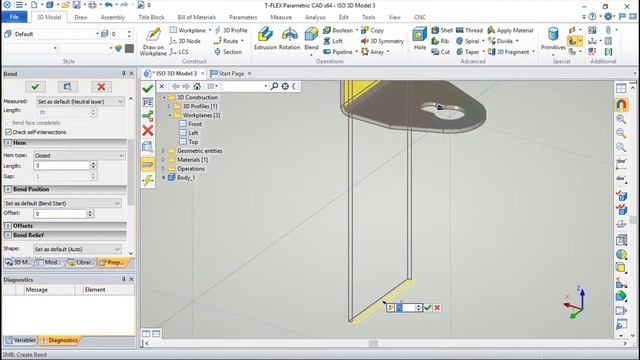Choose Apply Material

511,30
